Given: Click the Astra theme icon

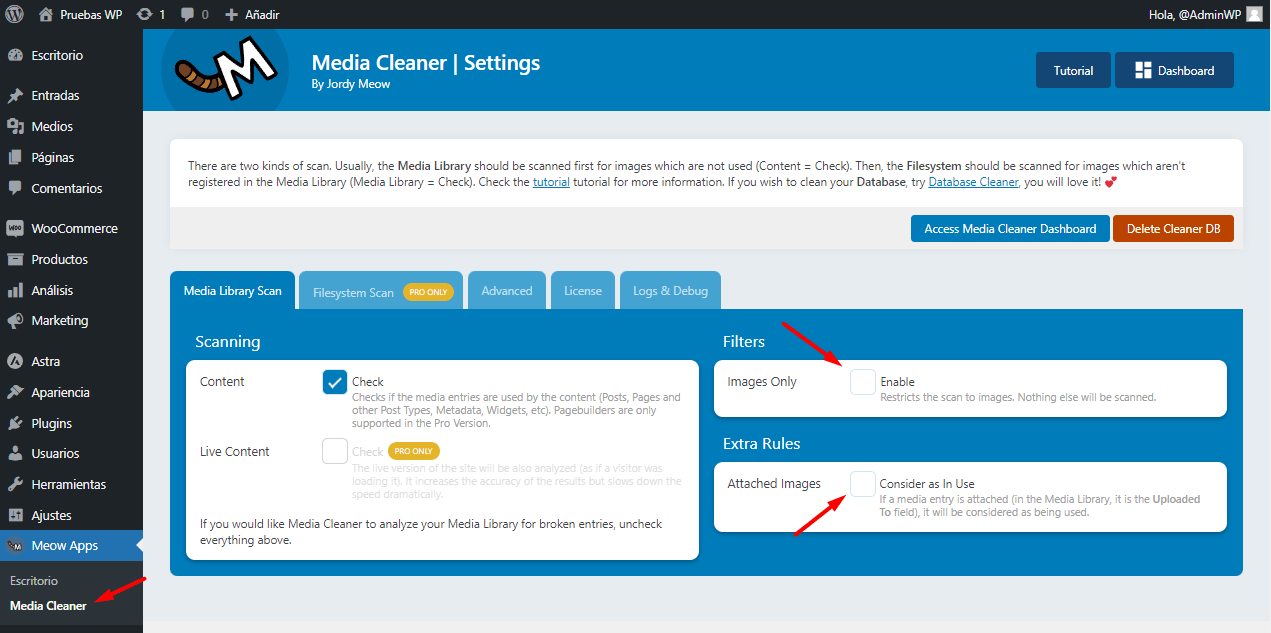Looking at the screenshot, I should [x=15, y=361].
